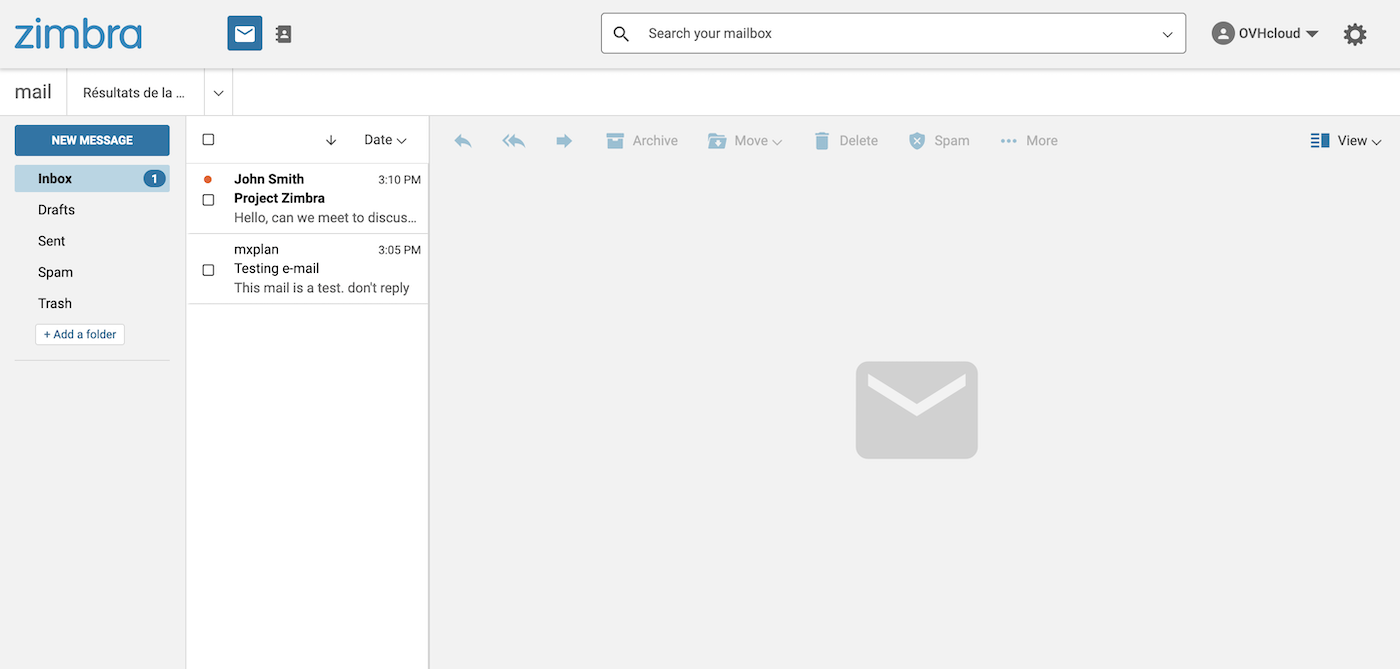The width and height of the screenshot is (1400, 669).
Task: Open the Mail app icon
Action: [244, 32]
